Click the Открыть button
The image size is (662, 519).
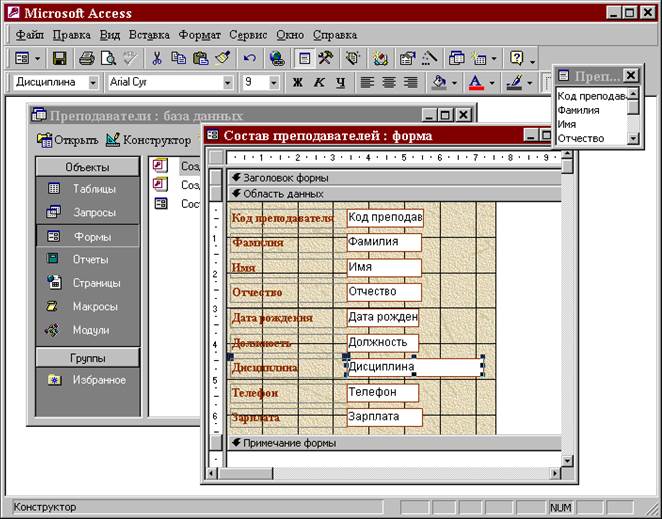[x=67, y=140]
